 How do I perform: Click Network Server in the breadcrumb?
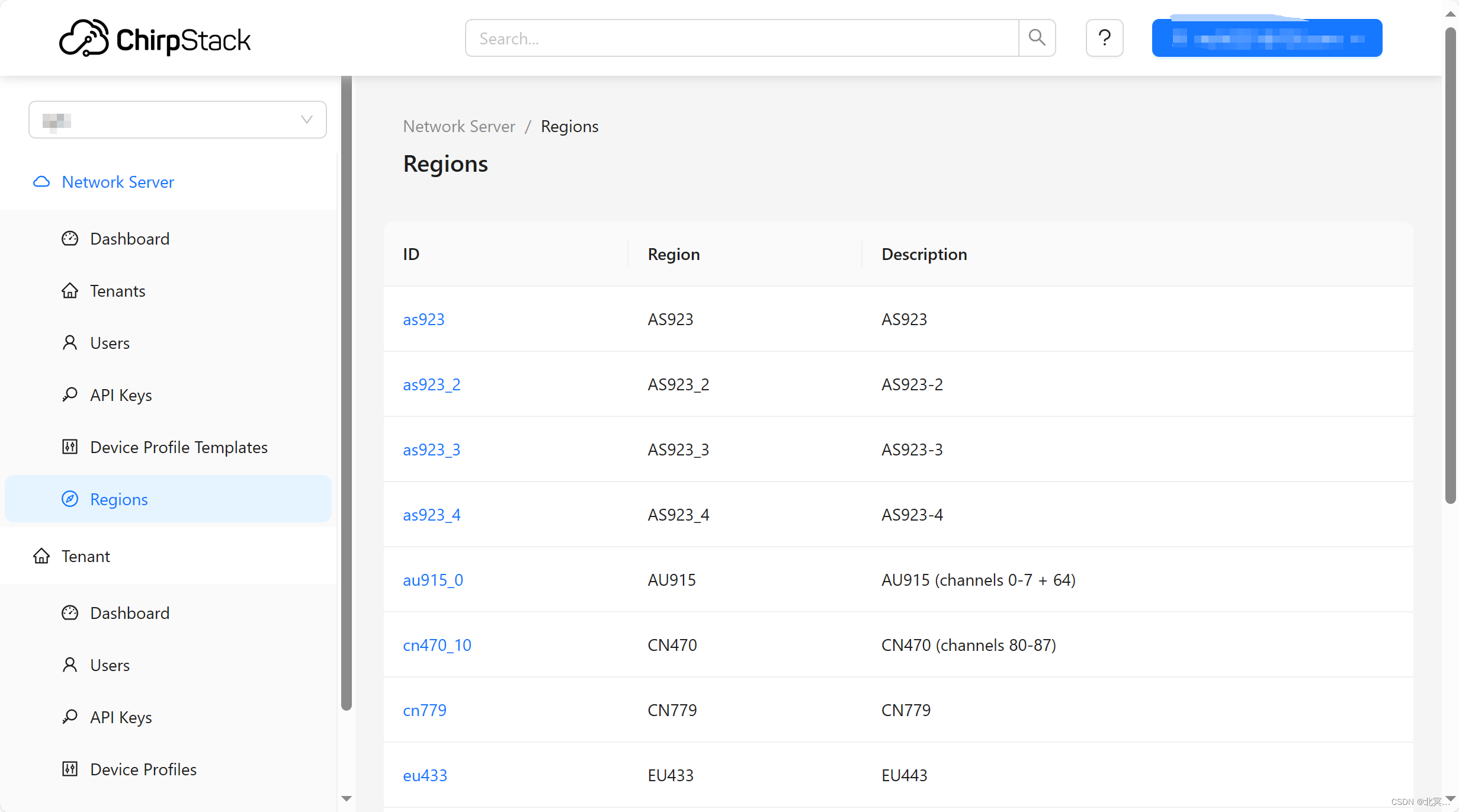[459, 126]
